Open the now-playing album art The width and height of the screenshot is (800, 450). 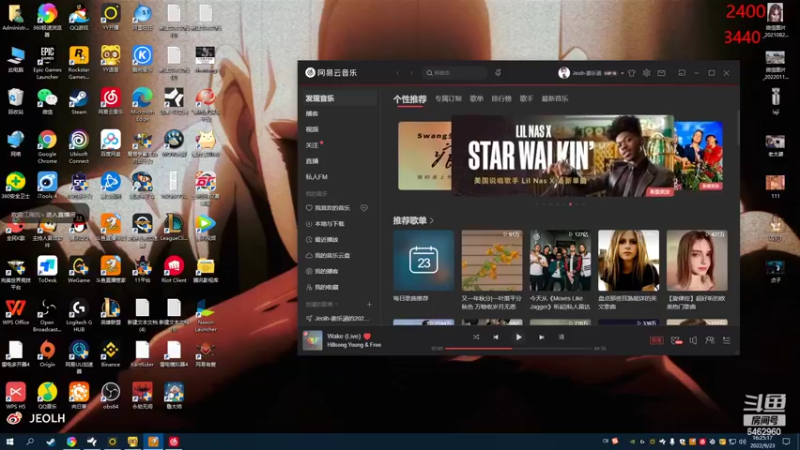[x=312, y=340]
